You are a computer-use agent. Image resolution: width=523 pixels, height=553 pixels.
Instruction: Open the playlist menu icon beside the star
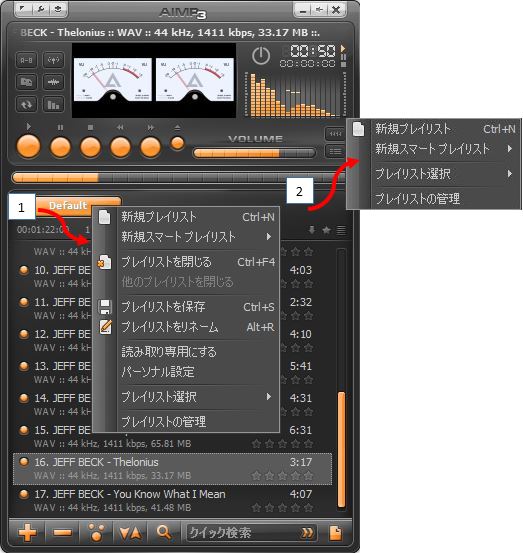tap(341, 230)
